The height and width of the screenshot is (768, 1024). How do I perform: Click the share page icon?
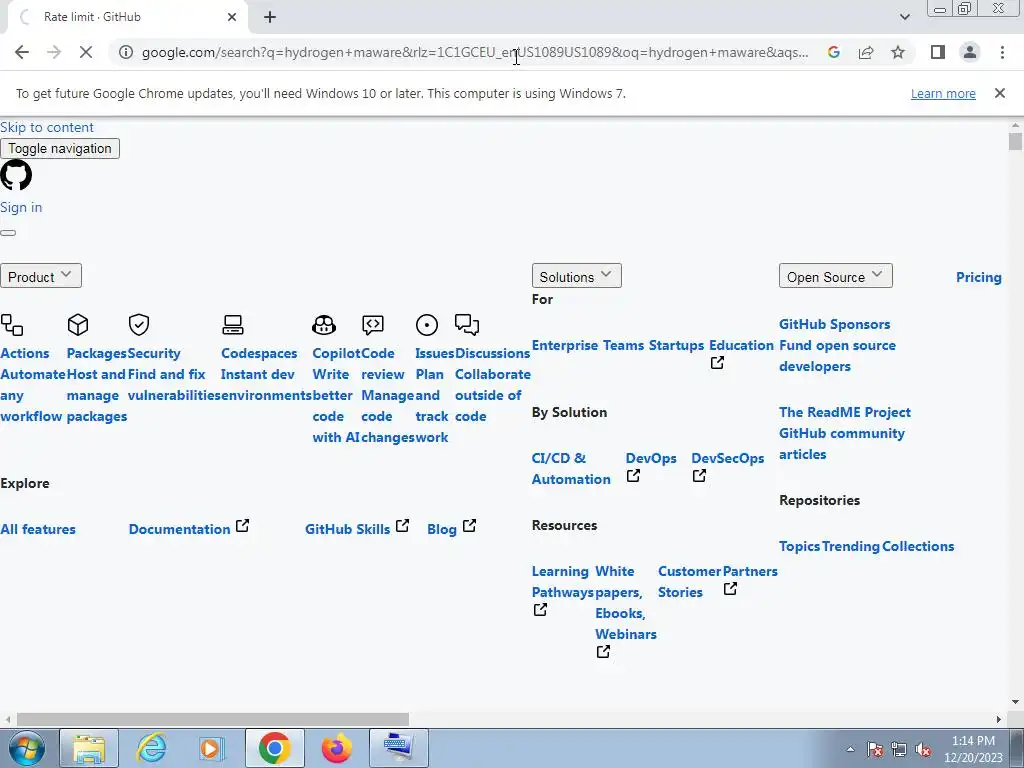pos(866,52)
